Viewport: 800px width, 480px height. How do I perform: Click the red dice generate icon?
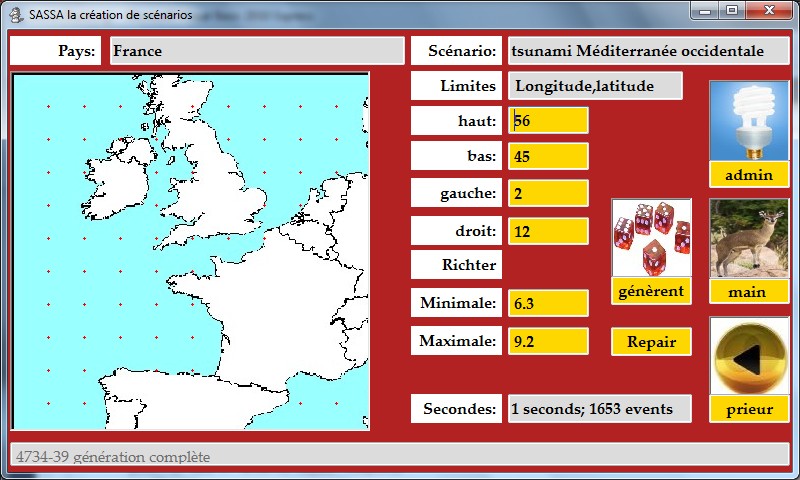point(651,238)
